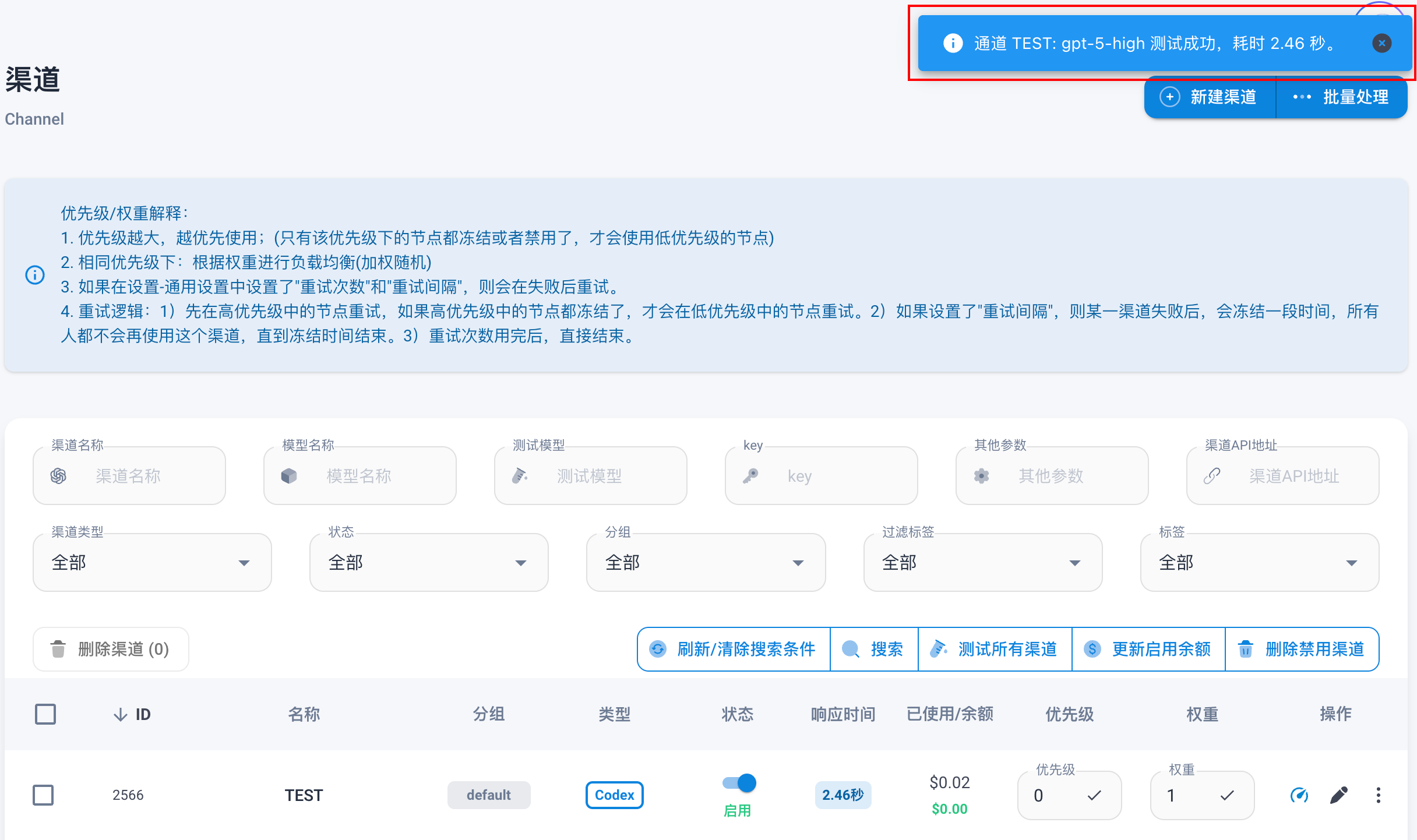Click the info icon in priority explanation box
The image size is (1417, 840).
click(x=35, y=274)
